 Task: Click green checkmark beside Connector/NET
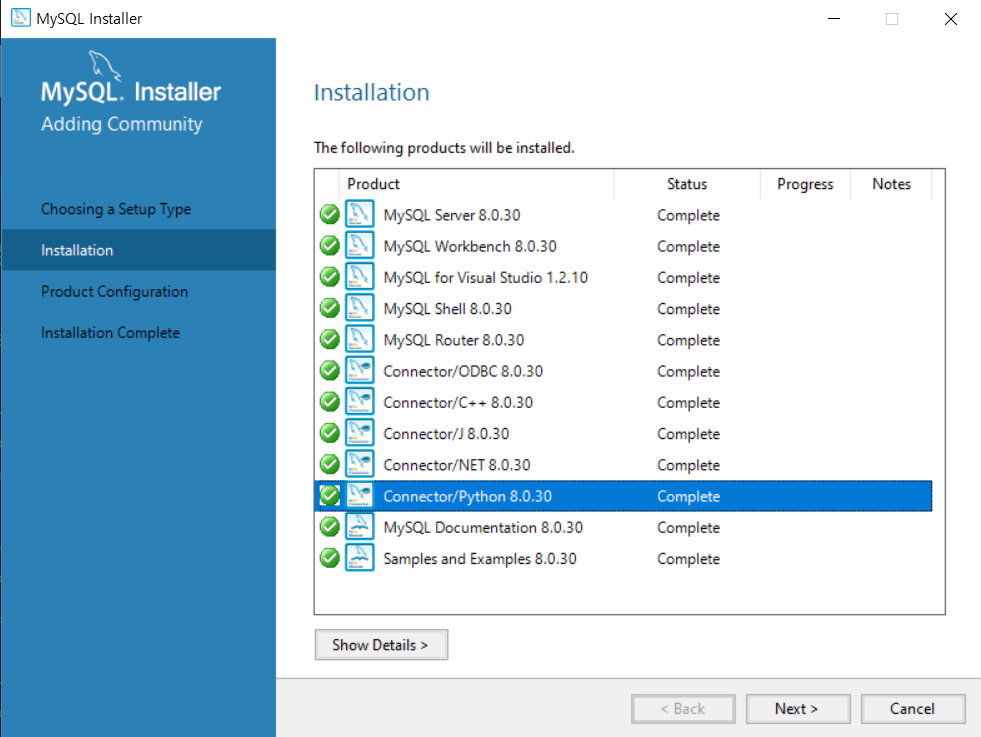click(x=330, y=465)
